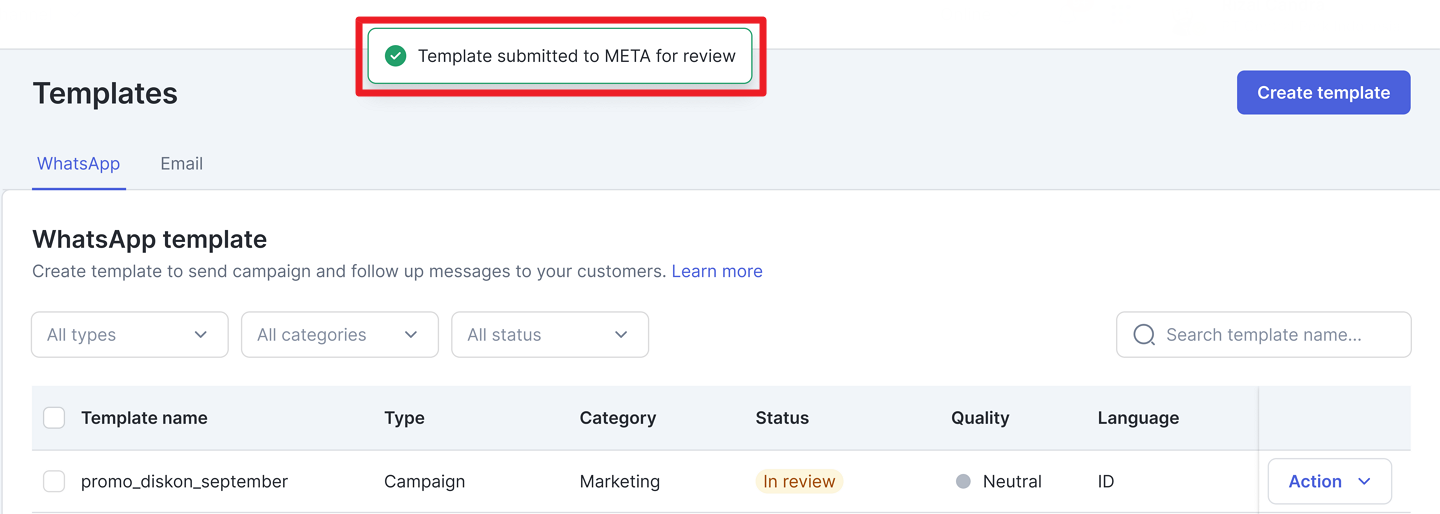
Task: Open the All status dropdown
Action: [x=550, y=335]
